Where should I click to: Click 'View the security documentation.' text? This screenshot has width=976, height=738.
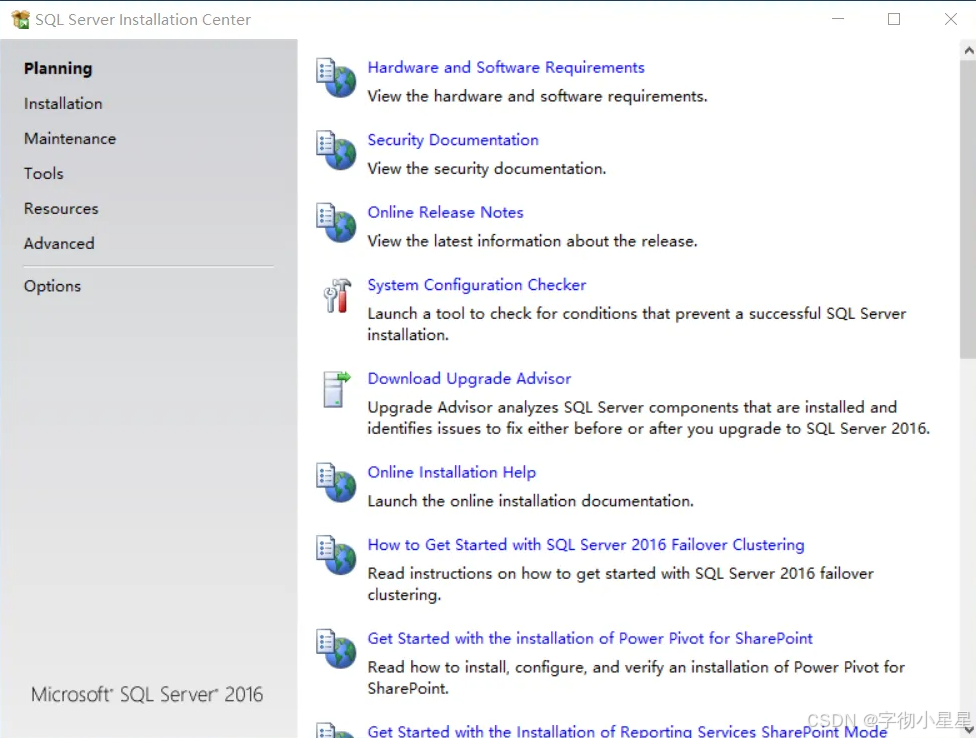pos(487,169)
